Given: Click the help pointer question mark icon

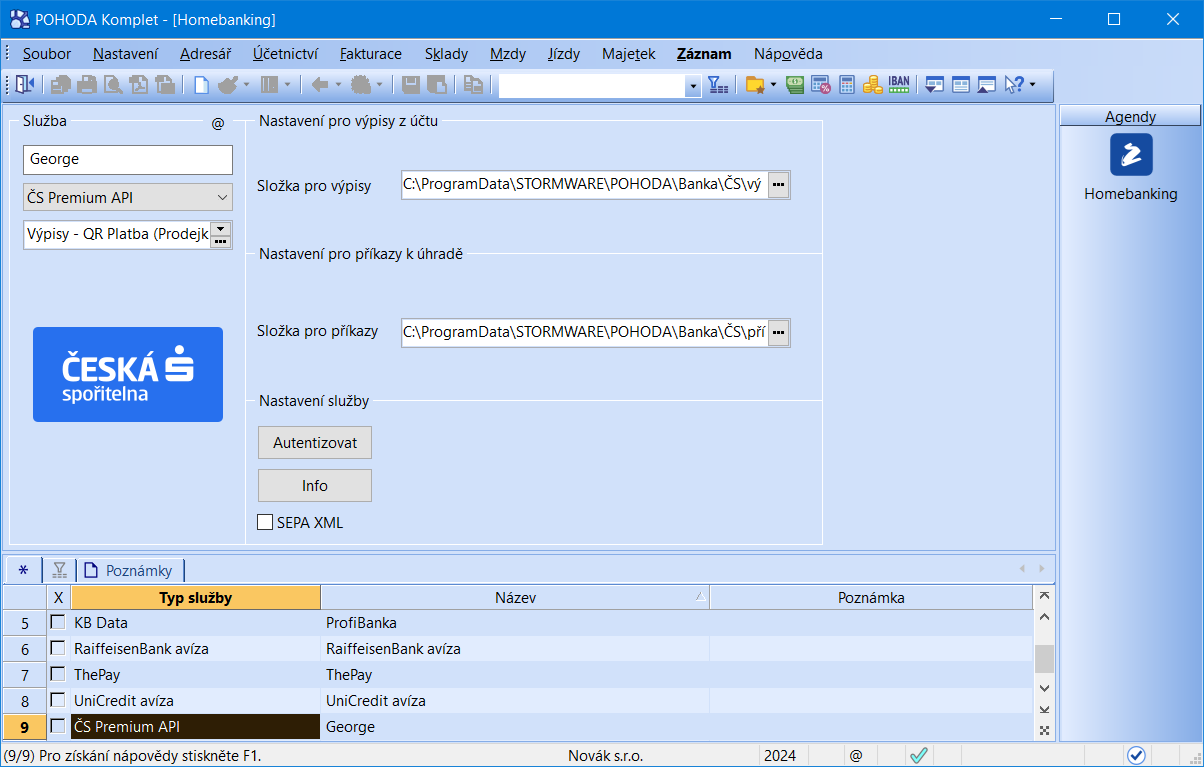Looking at the screenshot, I should [x=1014, y=86].
